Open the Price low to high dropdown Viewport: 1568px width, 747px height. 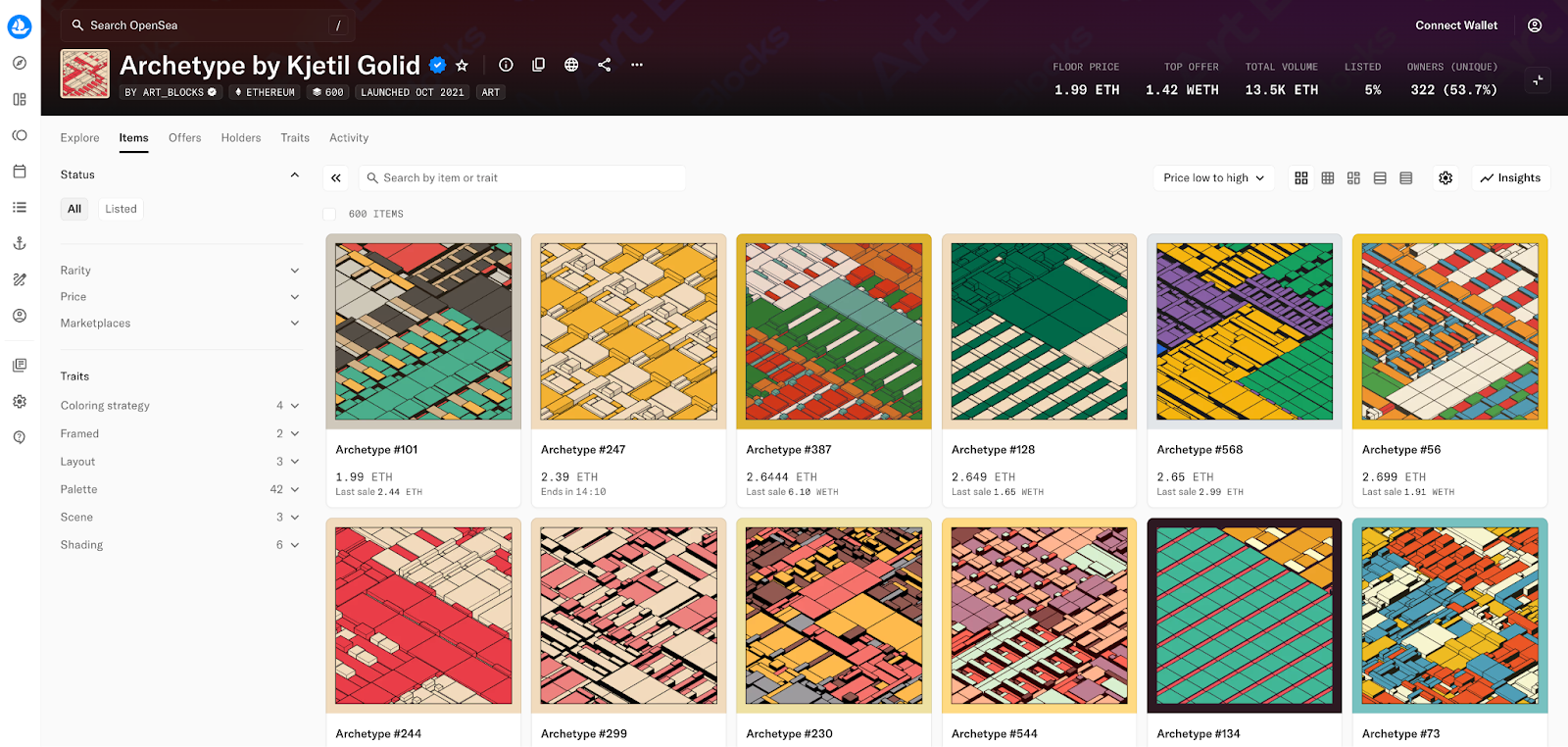point(1214,178)
